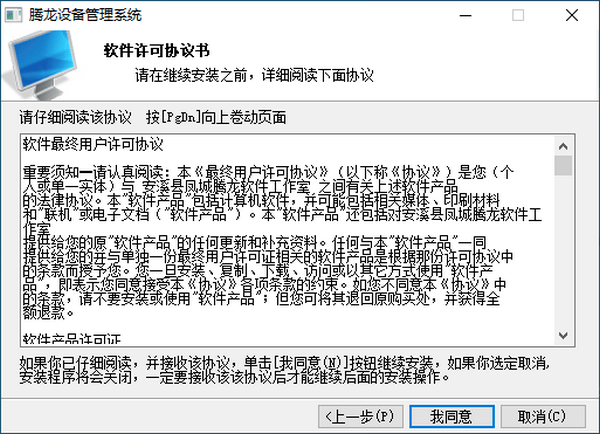Viewport: 600px width, 434px height.
Task: Click the window title 腾龙设备管理系统
Action: pos(85,15)
